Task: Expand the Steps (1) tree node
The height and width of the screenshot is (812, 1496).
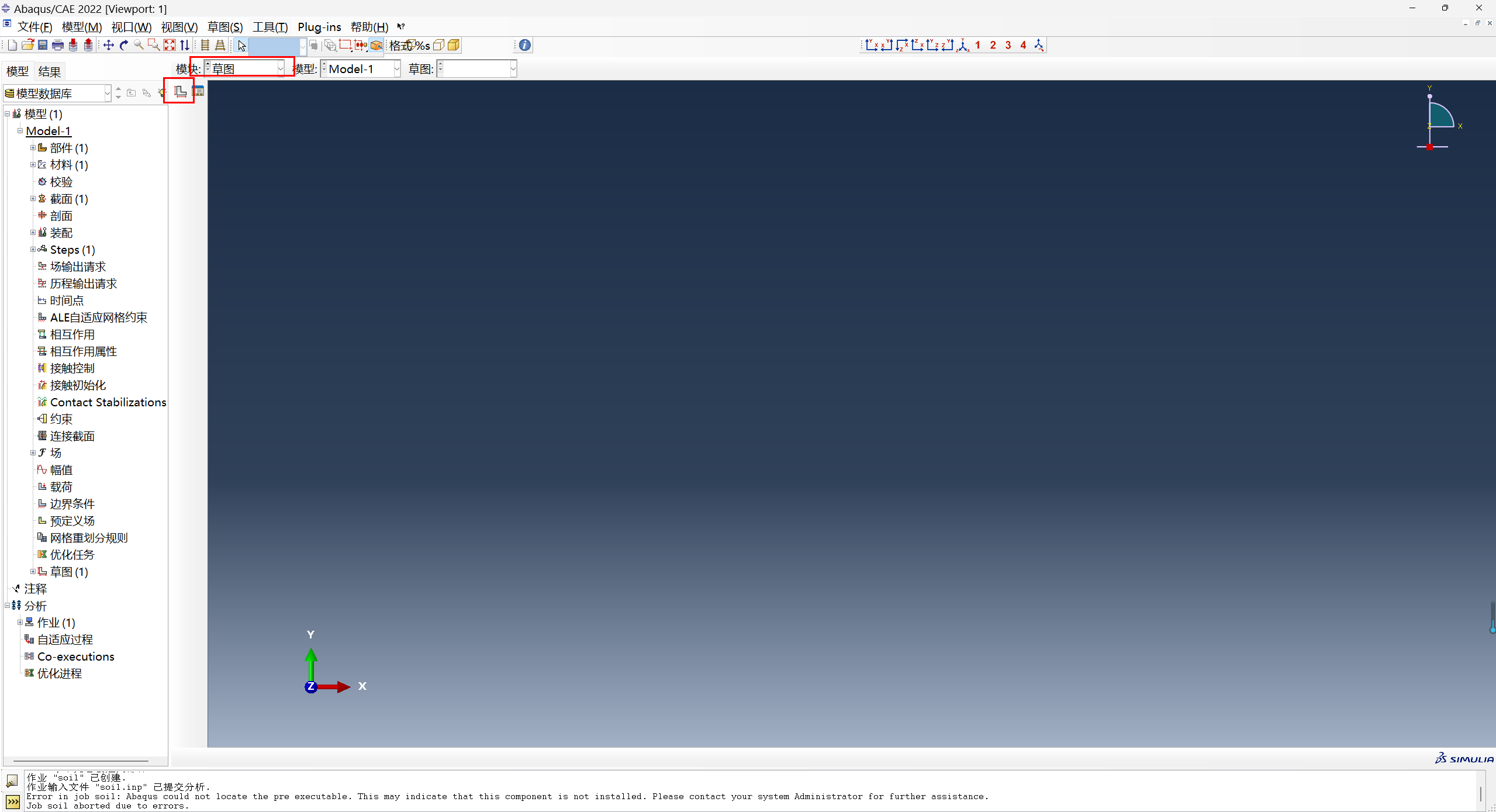Action: click(x=33, y=250)
